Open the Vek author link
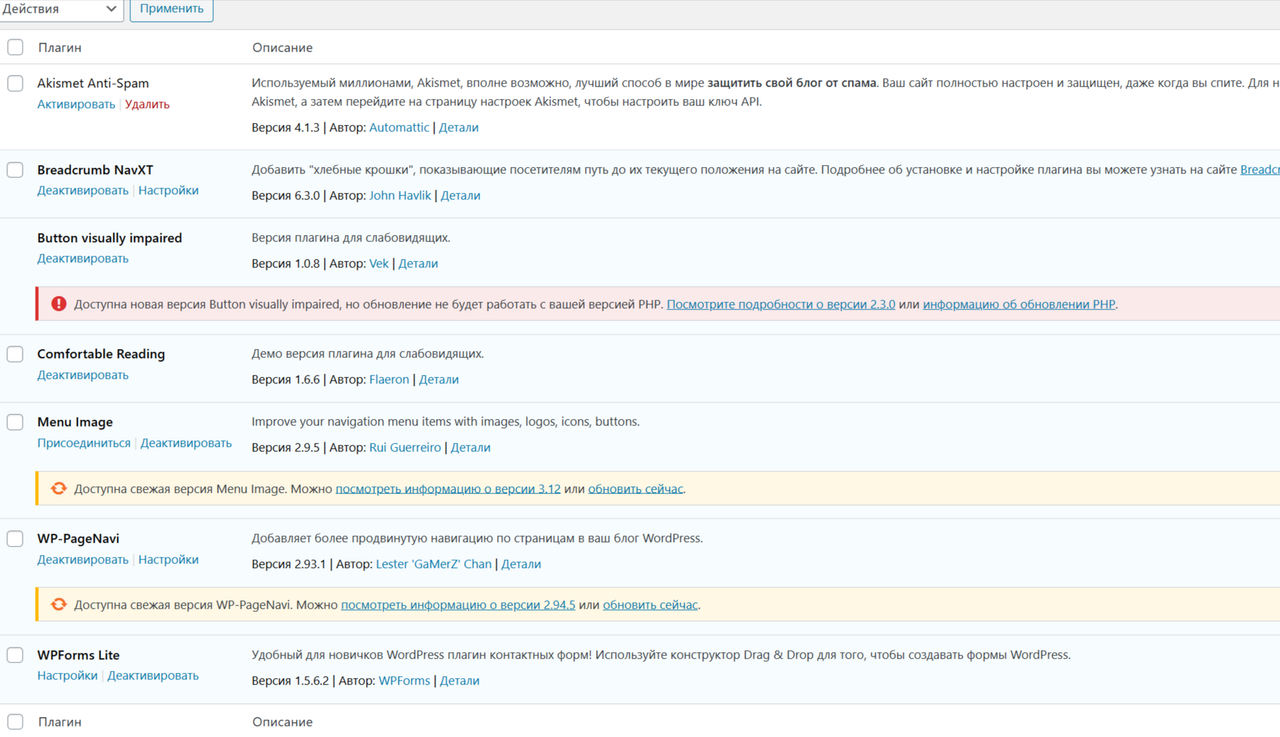Image resolution: width=1280 pixels, height=737 pixels. 379,263
